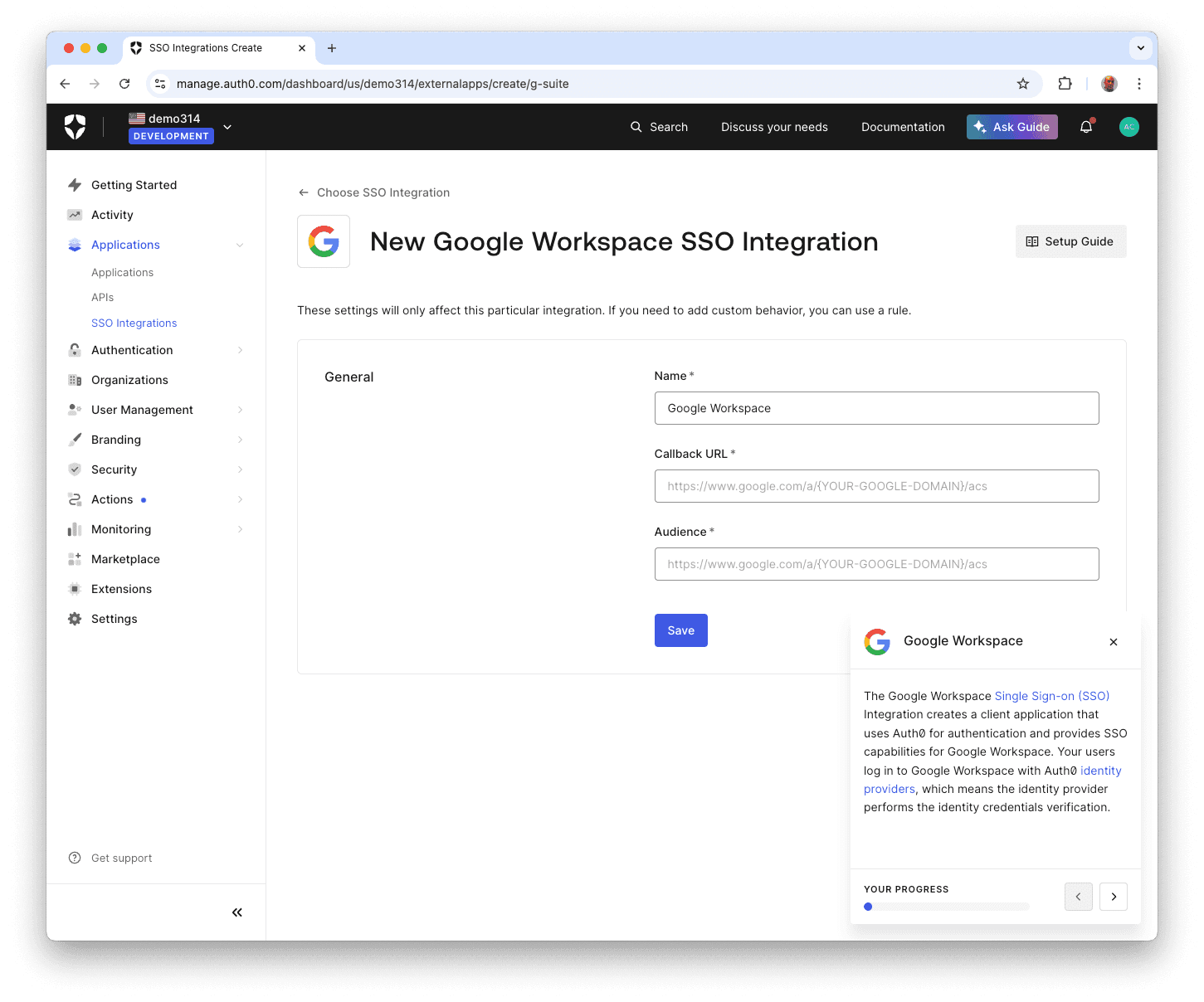
Task: Open browser extensions puzzle icon
Action: click(1065, 84)
